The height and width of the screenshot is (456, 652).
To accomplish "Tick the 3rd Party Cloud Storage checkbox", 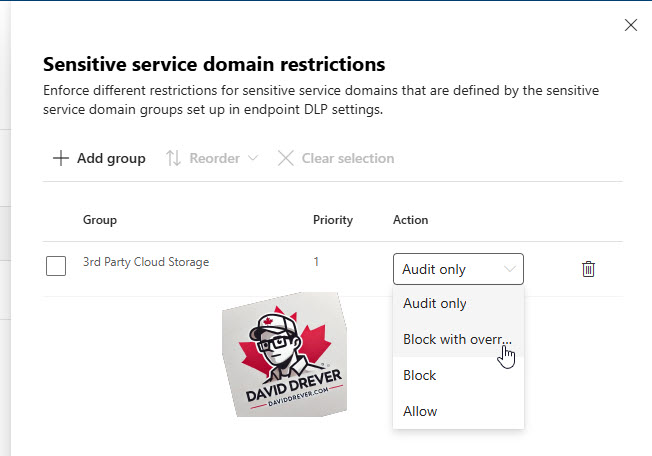I will click(56, 266).
